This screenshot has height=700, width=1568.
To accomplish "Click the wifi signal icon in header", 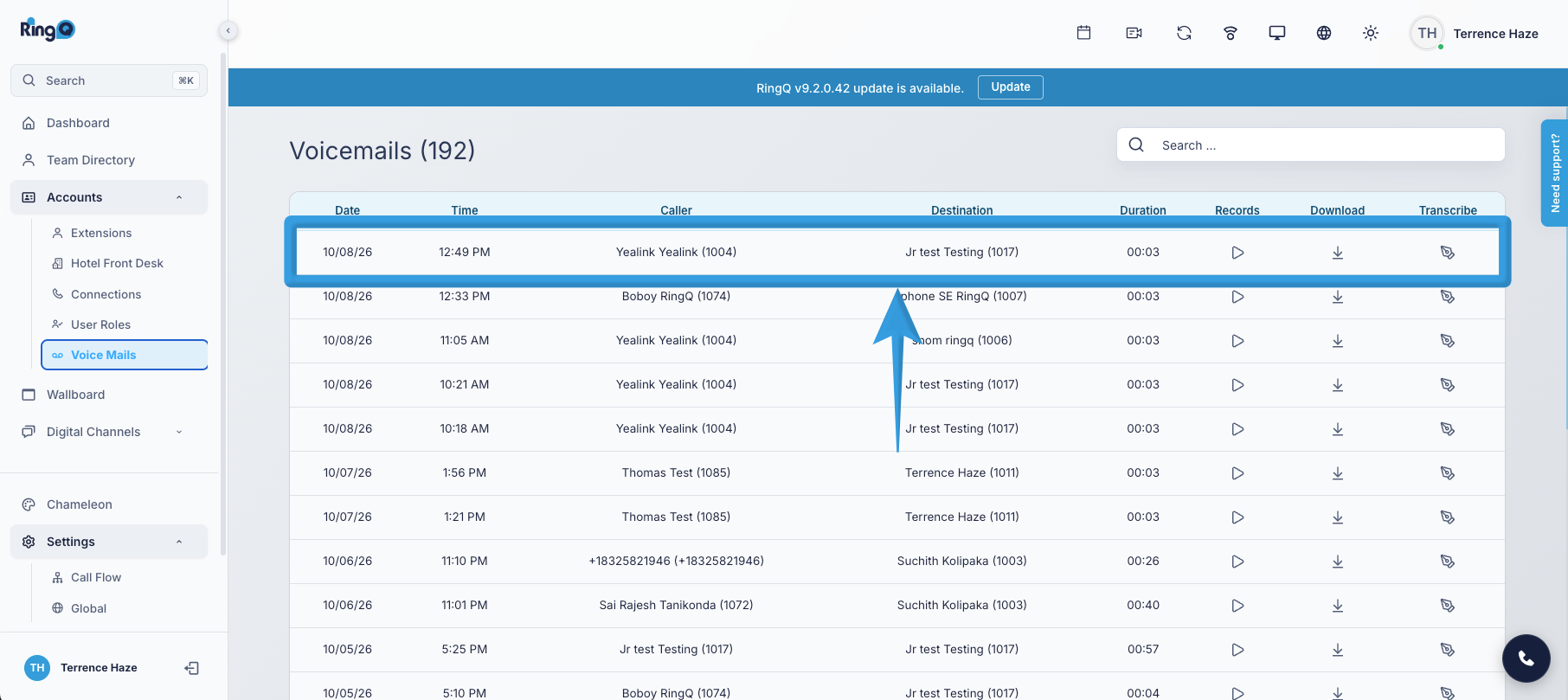I will click(x=1231, y=33).
